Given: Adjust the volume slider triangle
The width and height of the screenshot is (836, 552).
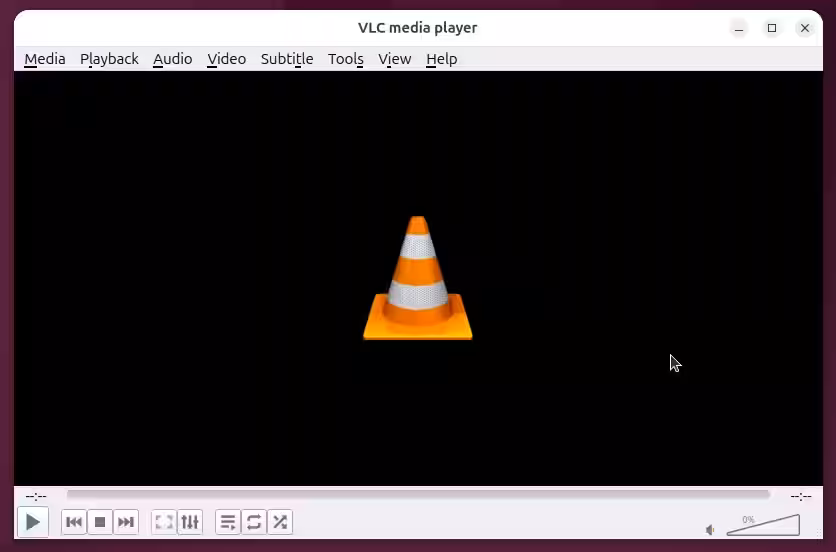Looking at the screenshot, I should tap(763, 525).
